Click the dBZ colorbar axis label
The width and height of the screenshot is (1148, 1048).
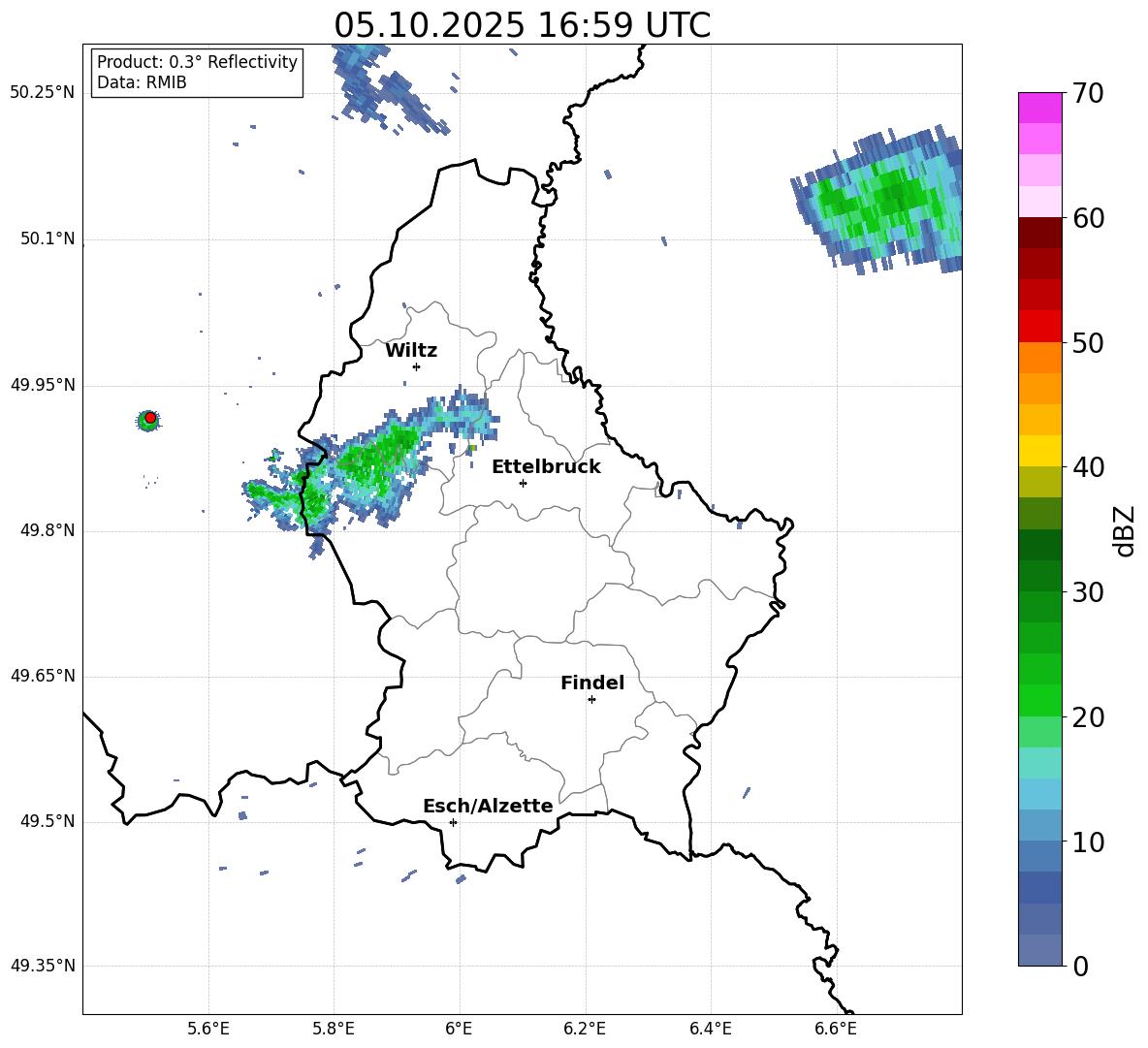pyautogui.click(x=1125, y=530)
